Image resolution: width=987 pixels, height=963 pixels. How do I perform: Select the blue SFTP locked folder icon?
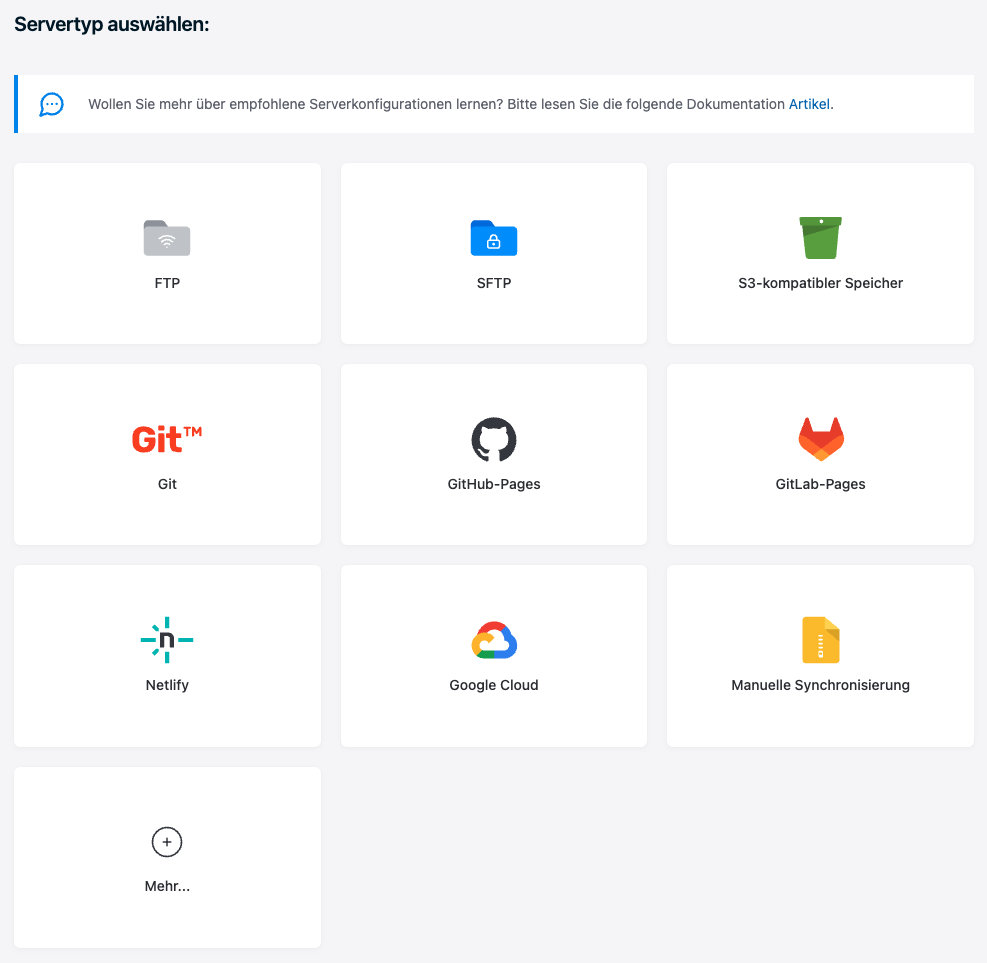[x=494, y=238]
